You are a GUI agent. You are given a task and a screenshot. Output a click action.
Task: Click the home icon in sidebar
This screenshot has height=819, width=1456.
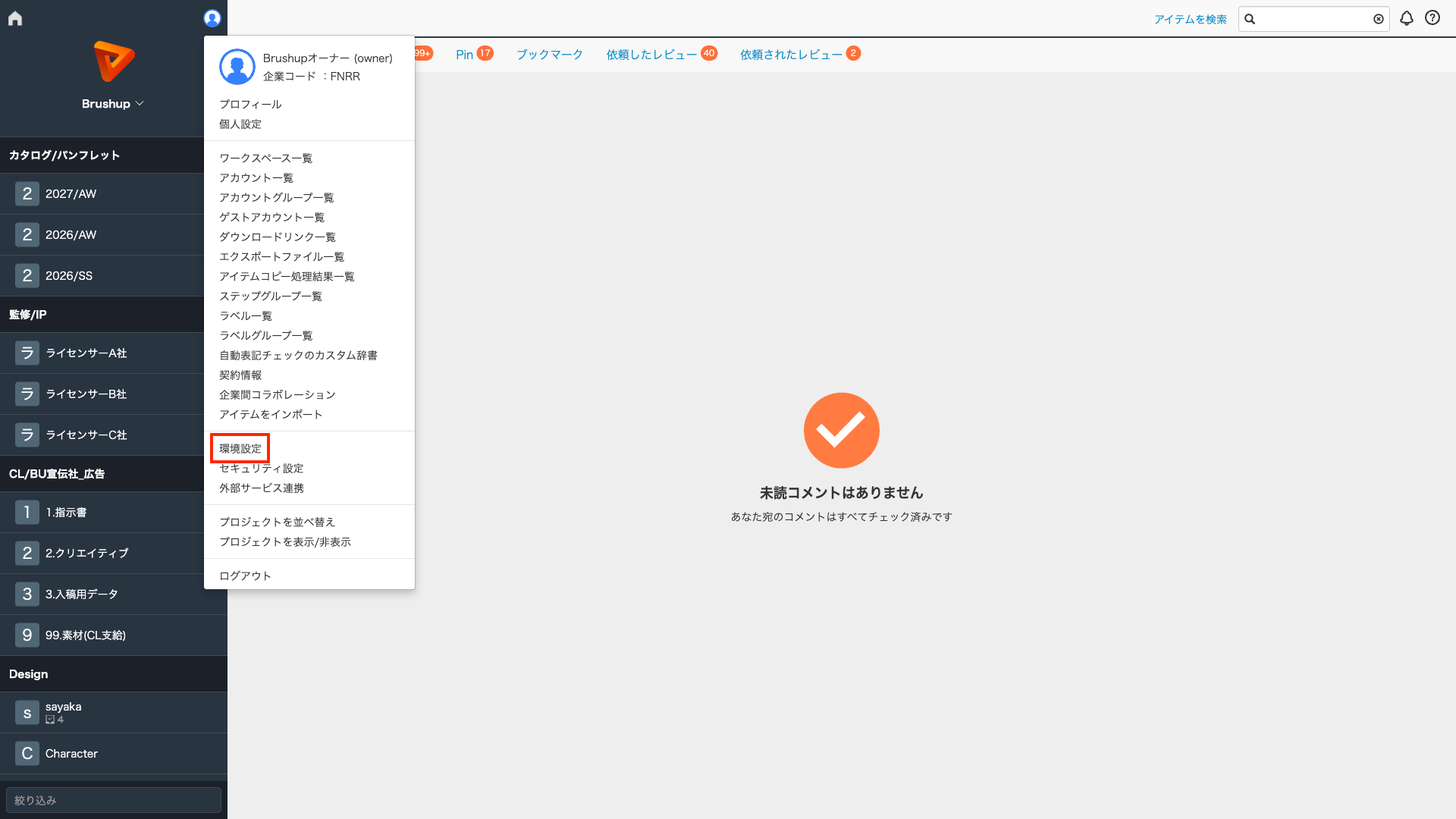click(15, 18)
